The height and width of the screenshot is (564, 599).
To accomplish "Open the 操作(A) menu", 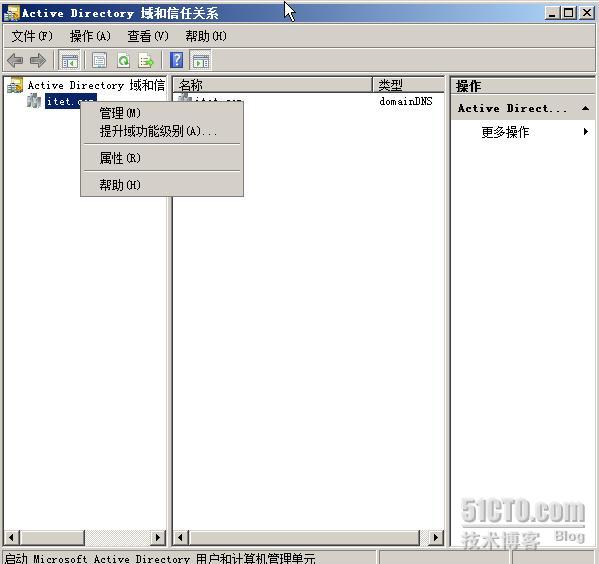I will (x=90, y=36).
